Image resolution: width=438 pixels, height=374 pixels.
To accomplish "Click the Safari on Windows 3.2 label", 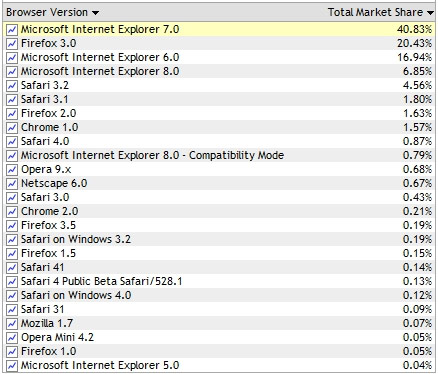I will point(76,239).
